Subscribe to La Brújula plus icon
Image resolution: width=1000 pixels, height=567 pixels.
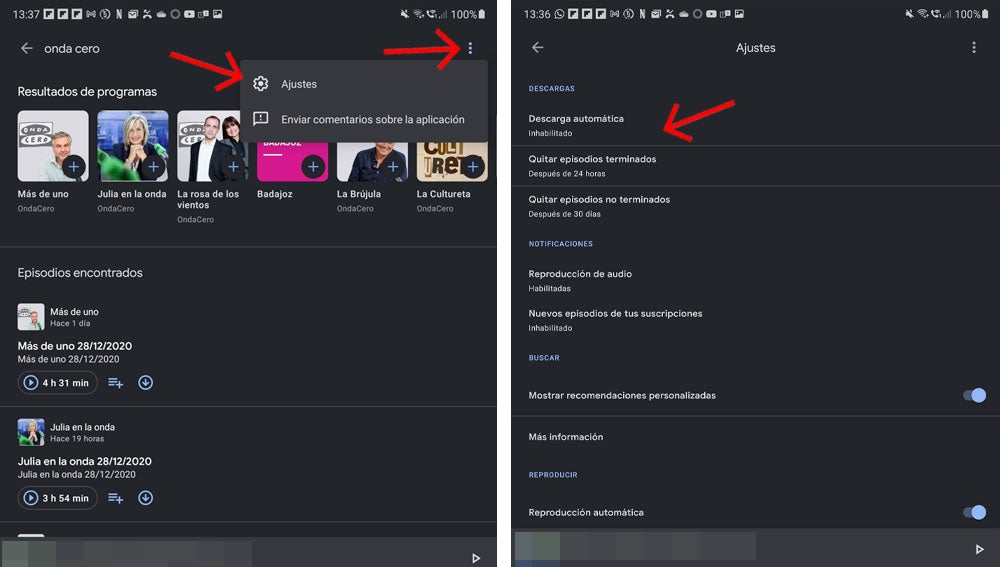(x=393, y=167)
